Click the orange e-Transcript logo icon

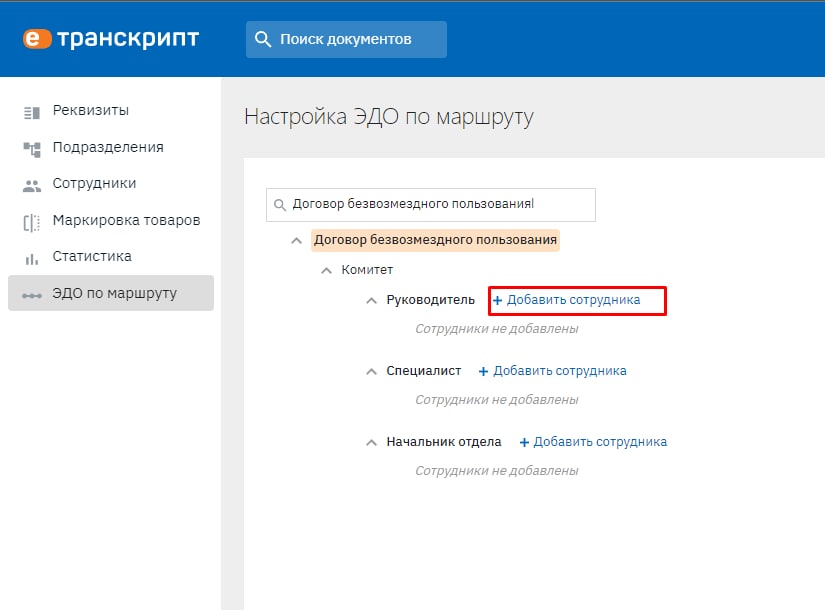pyautogui.click(x=37, y=38)
